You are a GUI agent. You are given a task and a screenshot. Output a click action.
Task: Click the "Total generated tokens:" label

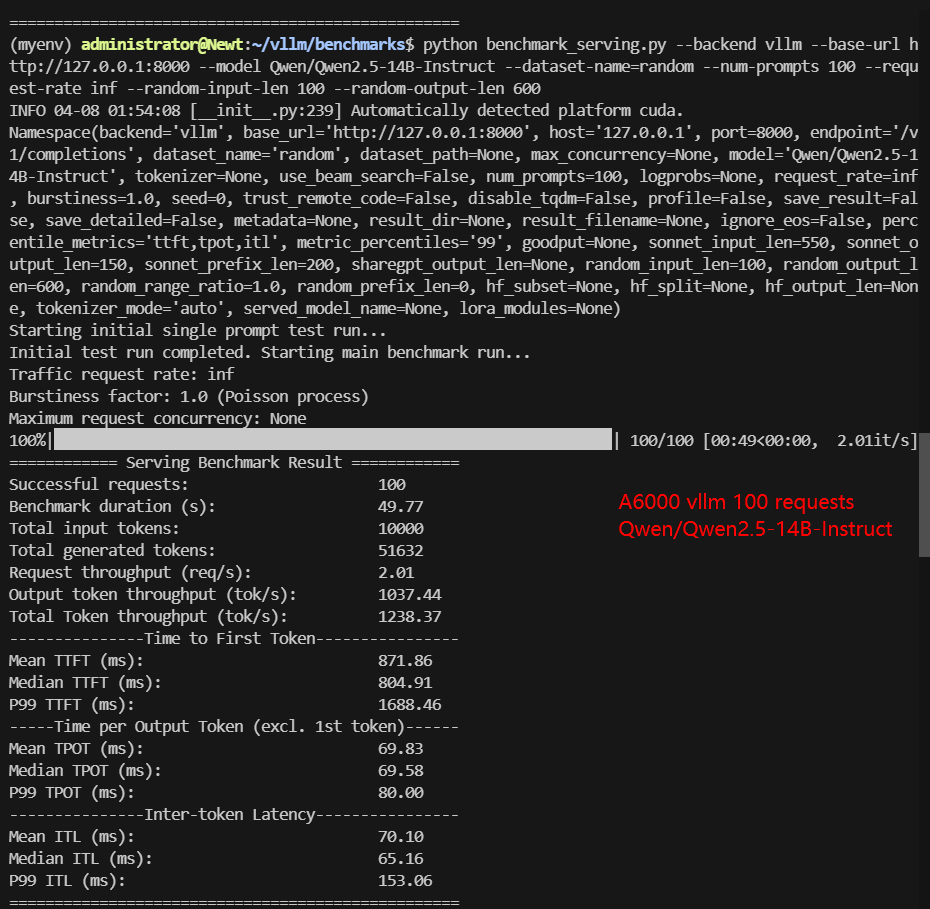(x=112, y=551)
